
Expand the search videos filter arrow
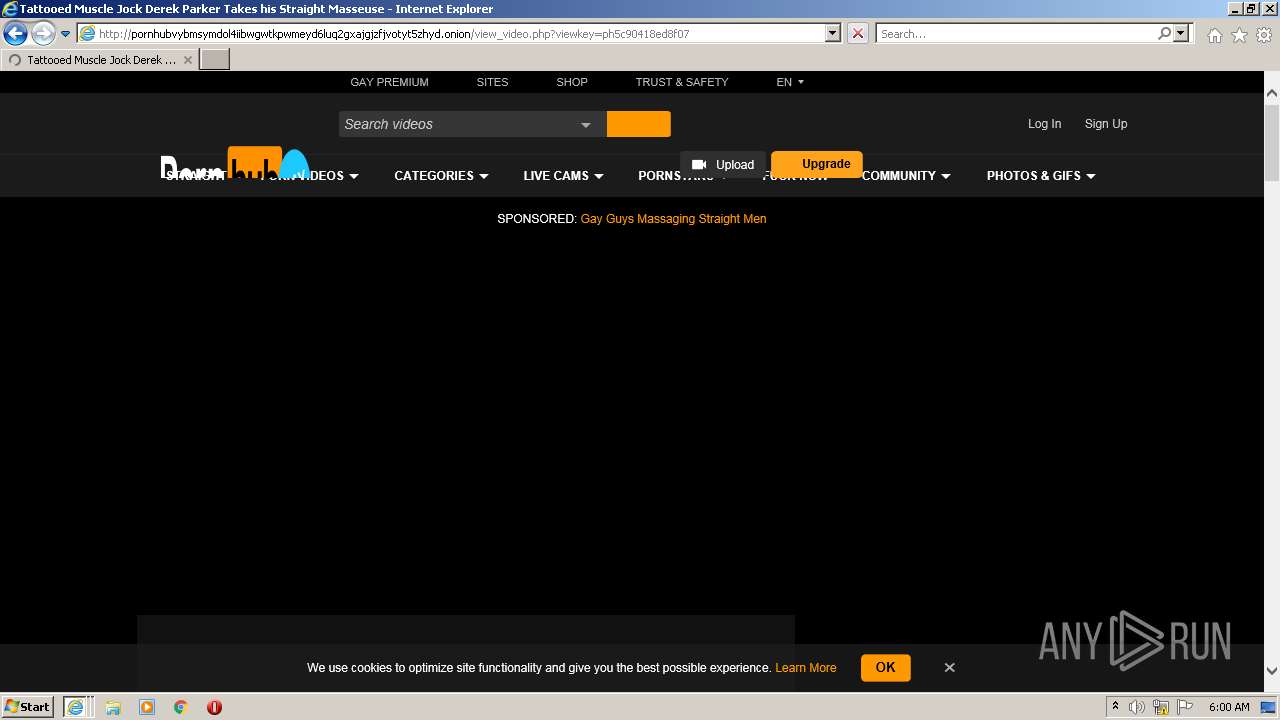tap(586, 125)
